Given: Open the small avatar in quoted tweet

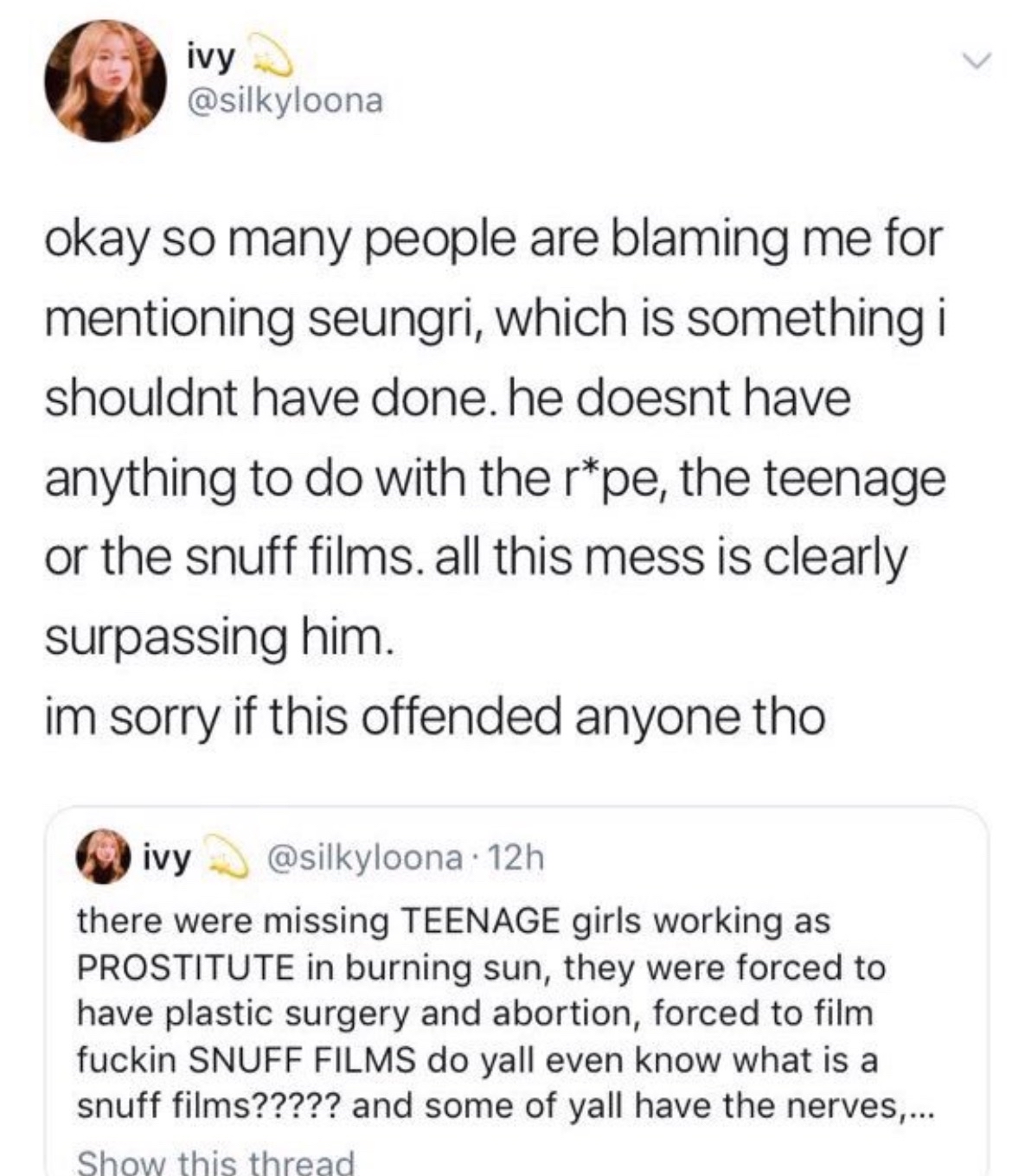Looking at the screenshot, I should pos(102,858).
